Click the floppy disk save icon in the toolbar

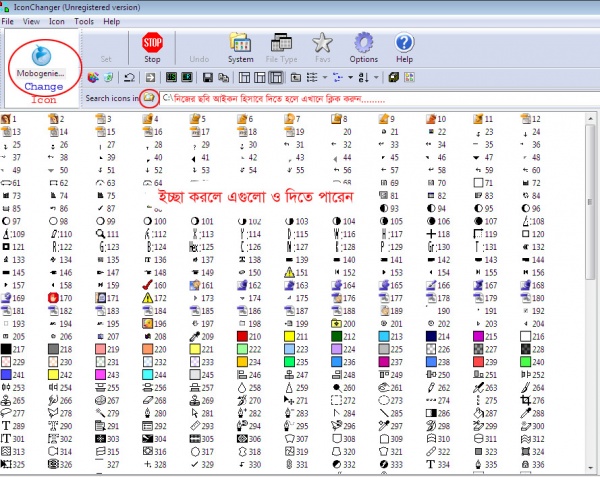click(x=206, y=77)
